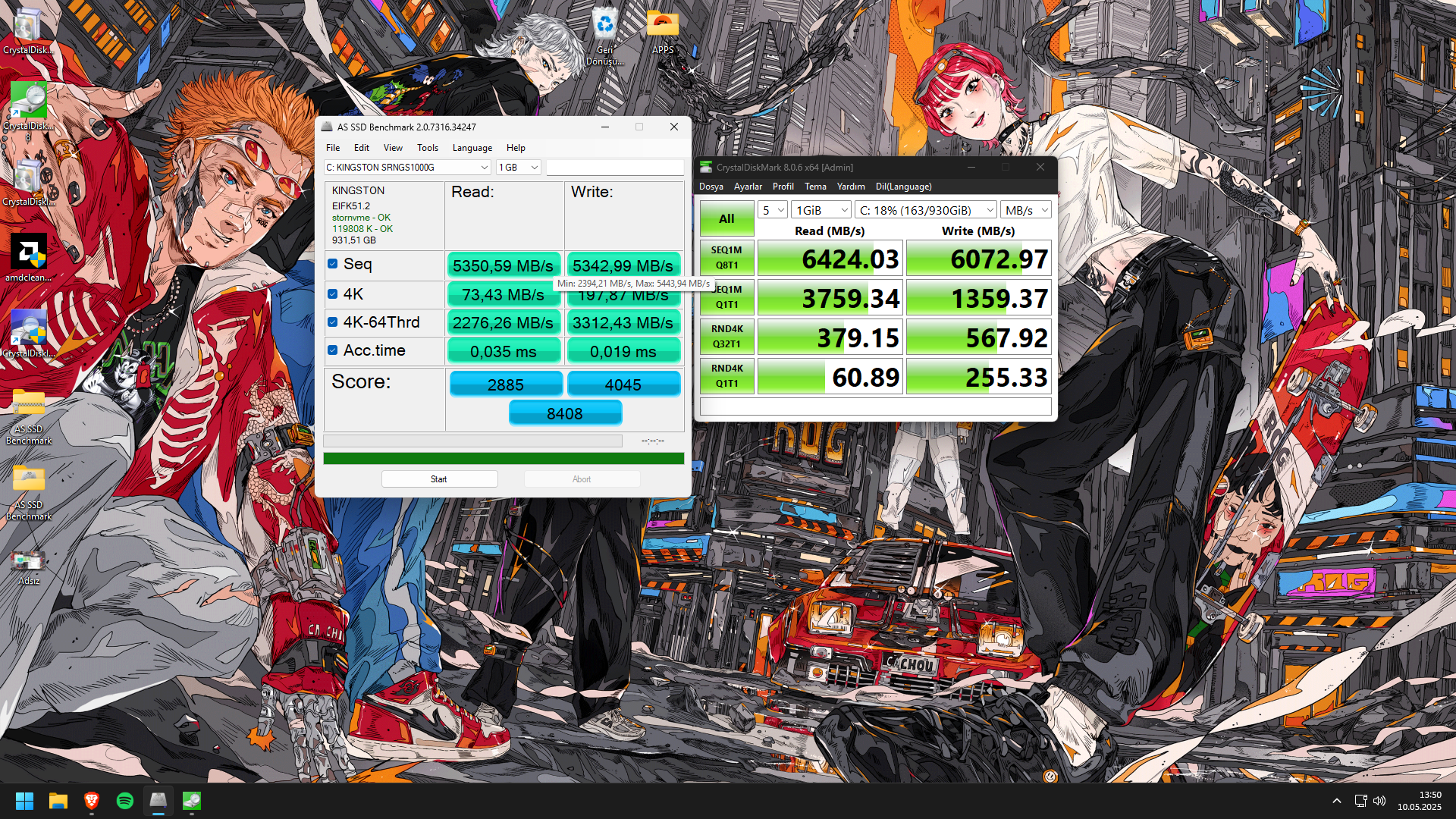Minimize the AS SSD Benchmark window

point(605,127)
